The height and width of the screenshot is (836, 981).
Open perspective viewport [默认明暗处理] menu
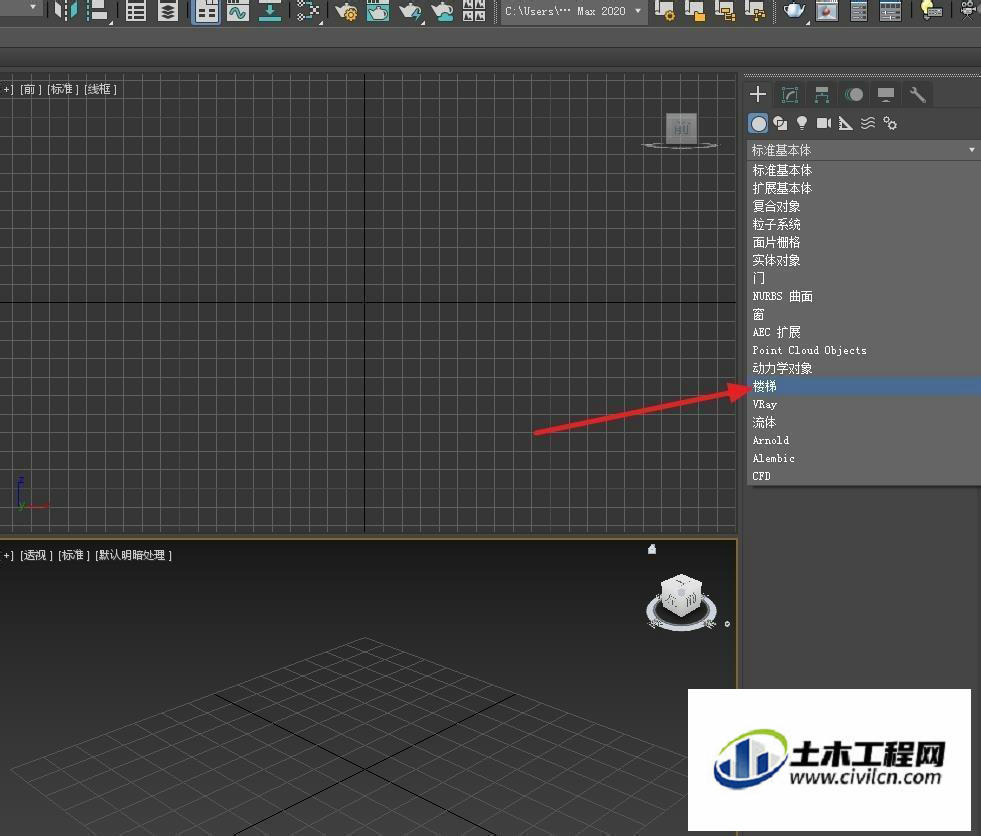point(133,555)
